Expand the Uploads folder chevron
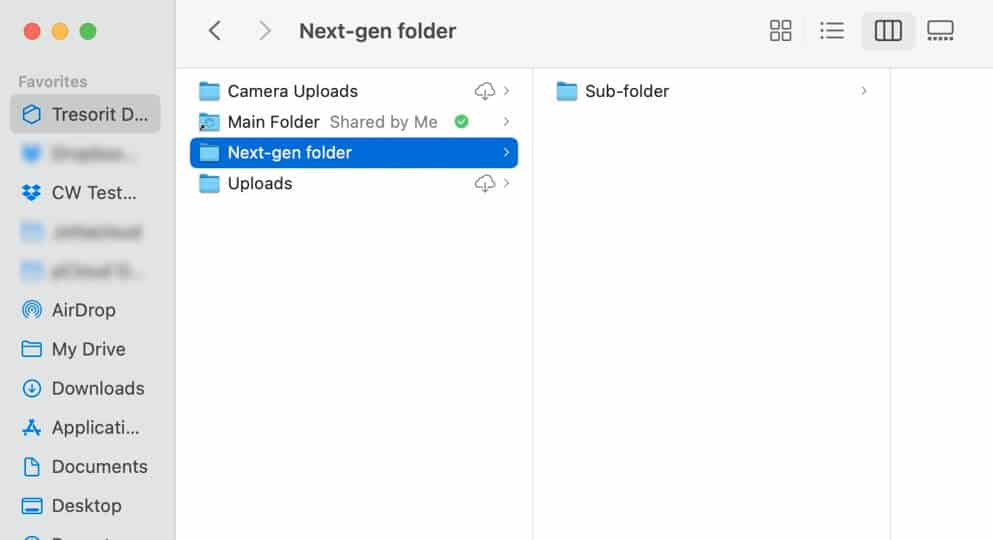The height and width of the screenshot is (540, 993). tap(507, 184)
